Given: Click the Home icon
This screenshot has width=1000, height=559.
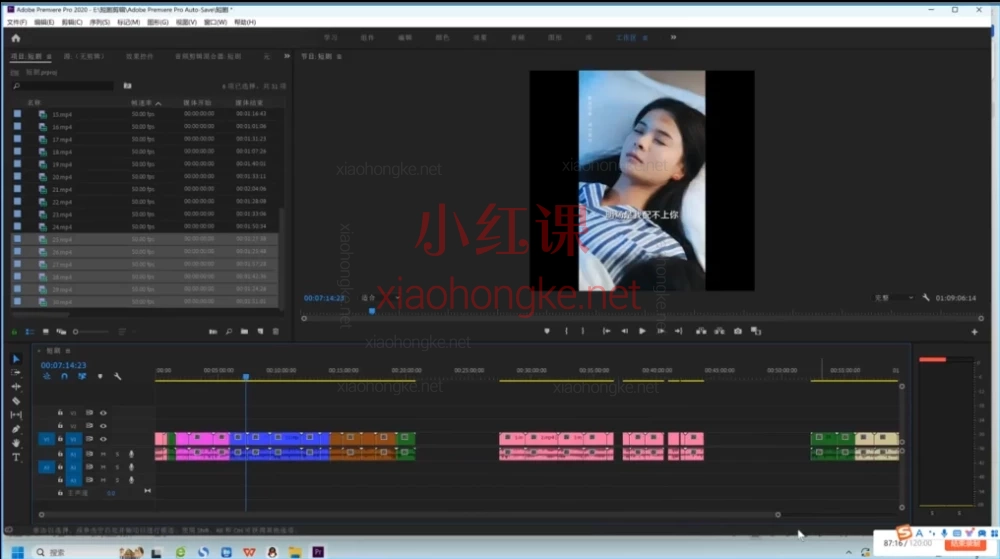Looking at the screenshot, I should [16, 38].
